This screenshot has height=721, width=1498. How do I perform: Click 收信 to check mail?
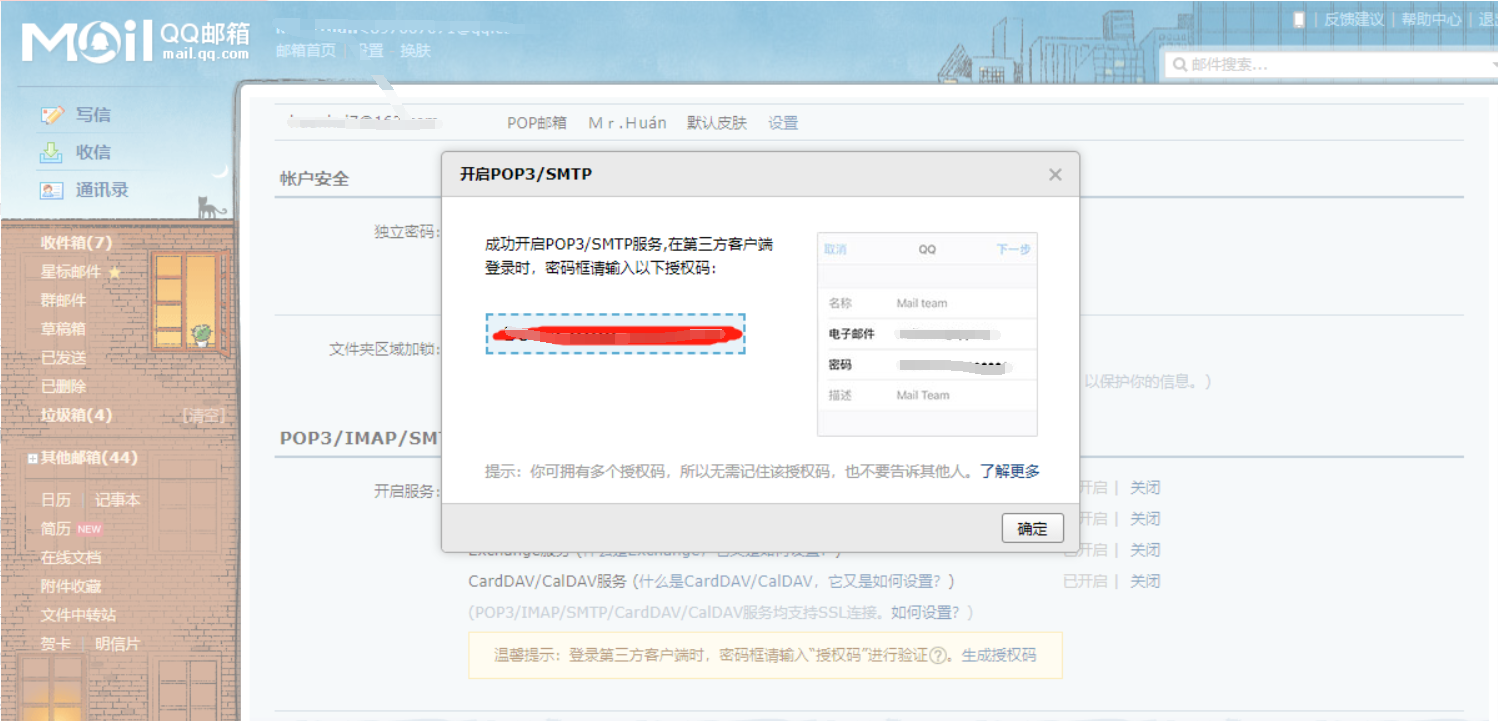[93, 152]
